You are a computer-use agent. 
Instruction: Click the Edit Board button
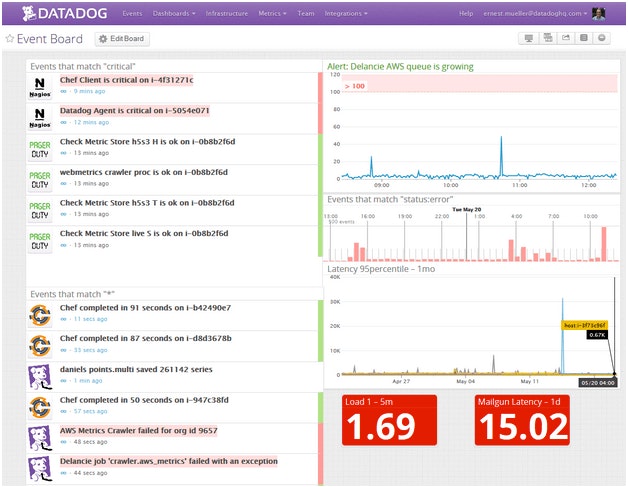(122, 38)
